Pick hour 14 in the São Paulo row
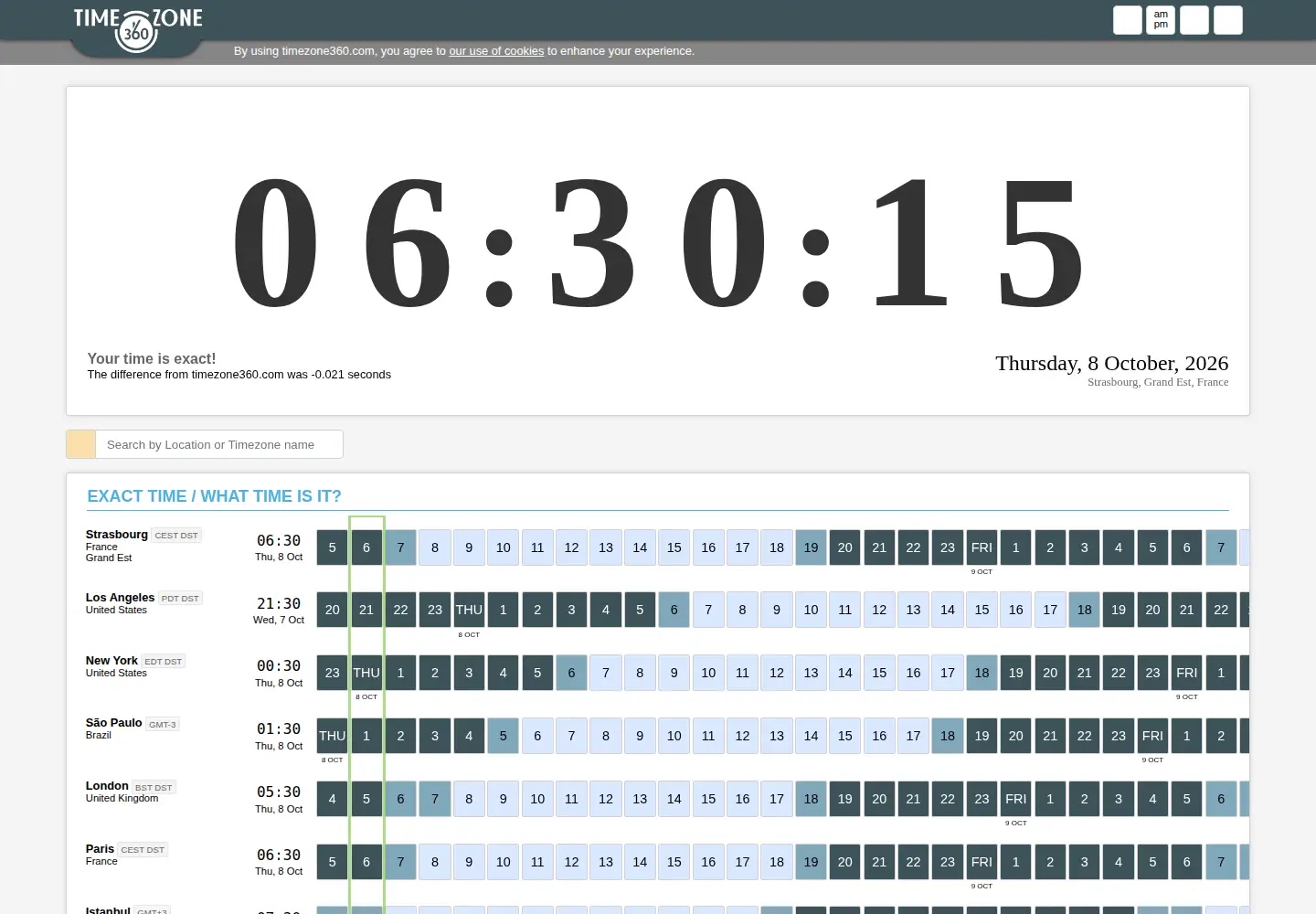Image resolution: width=1316 pixels, height=914 pixels. 811,736
